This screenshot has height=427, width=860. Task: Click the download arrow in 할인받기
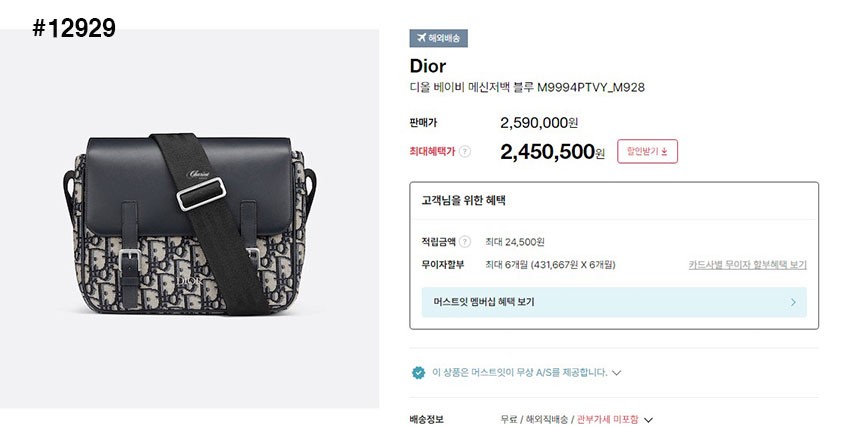664,152
